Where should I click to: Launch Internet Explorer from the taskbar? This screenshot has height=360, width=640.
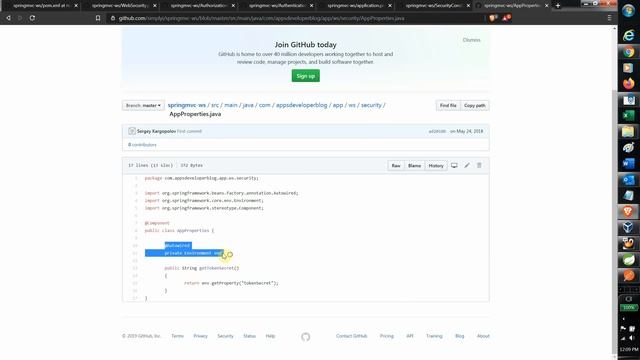(629, 36)
